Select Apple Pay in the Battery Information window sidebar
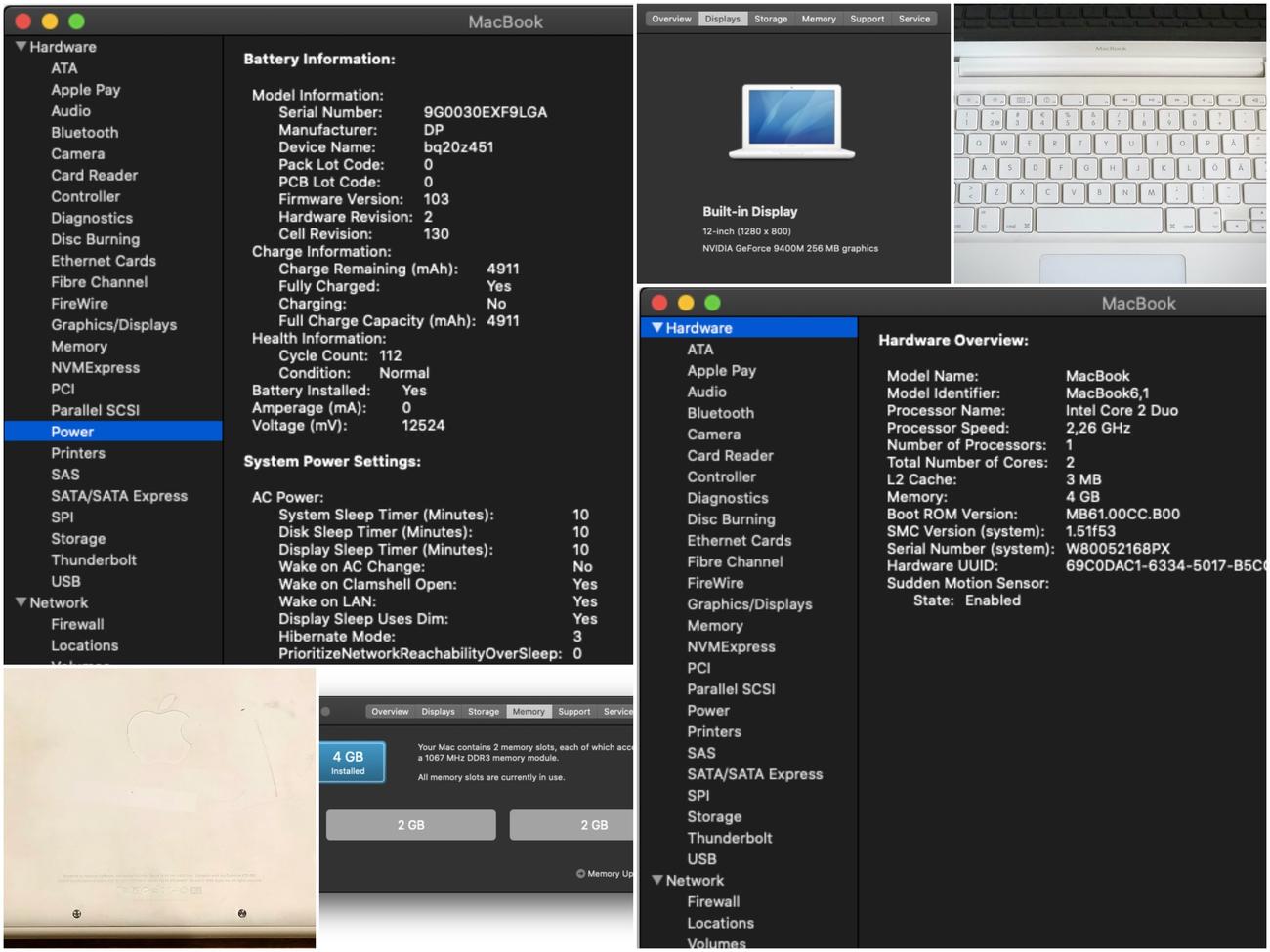The height and width of the screenshot is (952, 1270). (86, 90)
